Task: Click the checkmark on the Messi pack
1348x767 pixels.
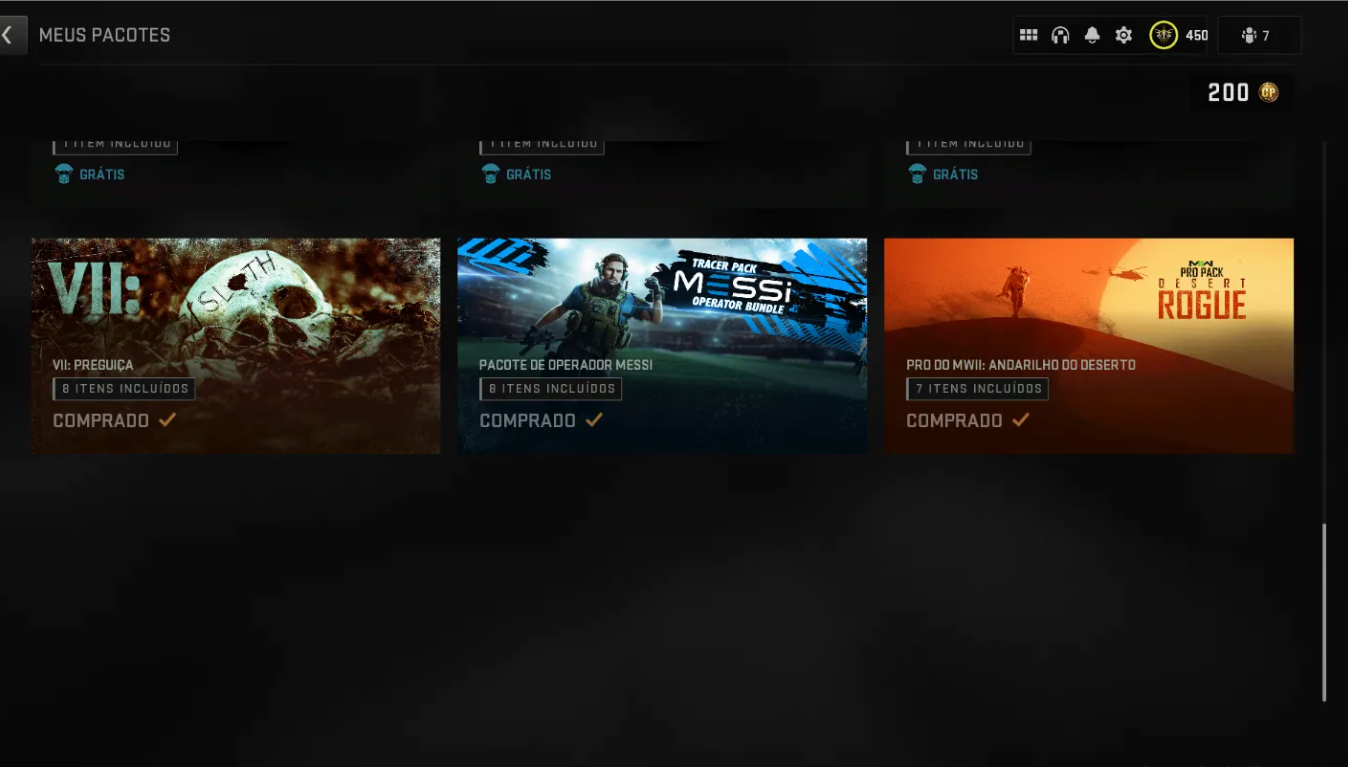Action: [594, 420]
